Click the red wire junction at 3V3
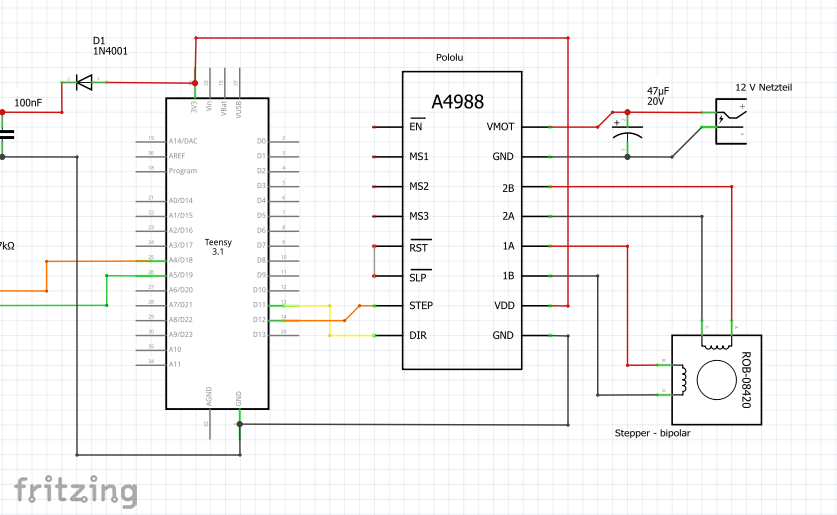 click(195, 83)
